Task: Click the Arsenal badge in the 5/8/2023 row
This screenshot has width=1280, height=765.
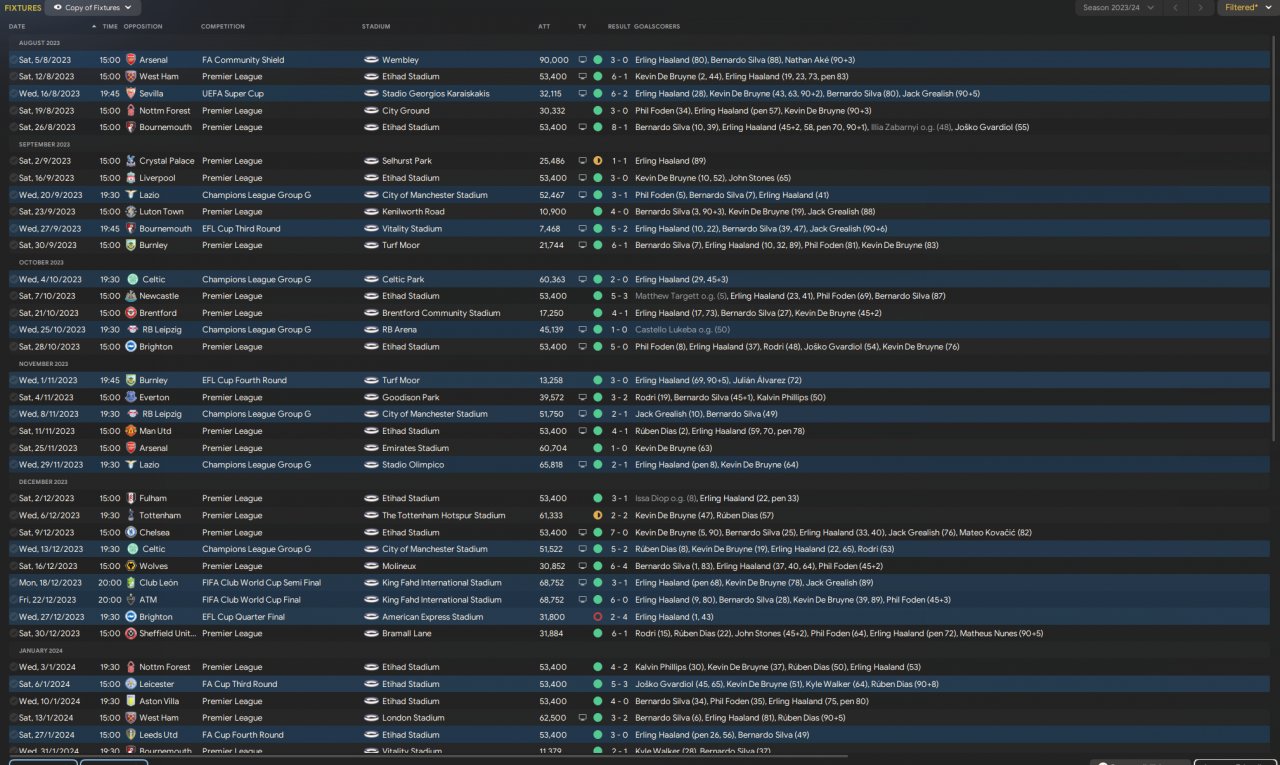Action: pyautogui.click(x=131, y=60)
